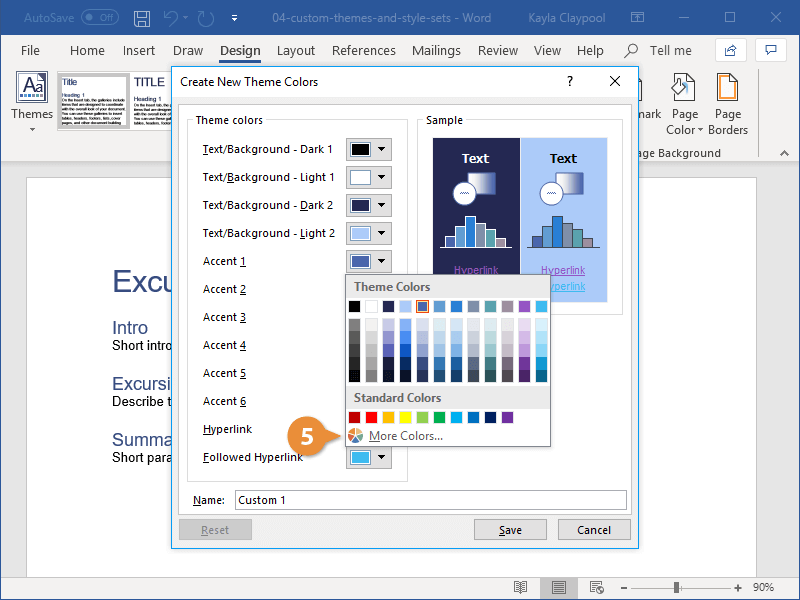Expand Text/Background - Dark 1 color dropdown
Image resolution: width=800 pixels, height=600 pixels.
coord(369,149)
